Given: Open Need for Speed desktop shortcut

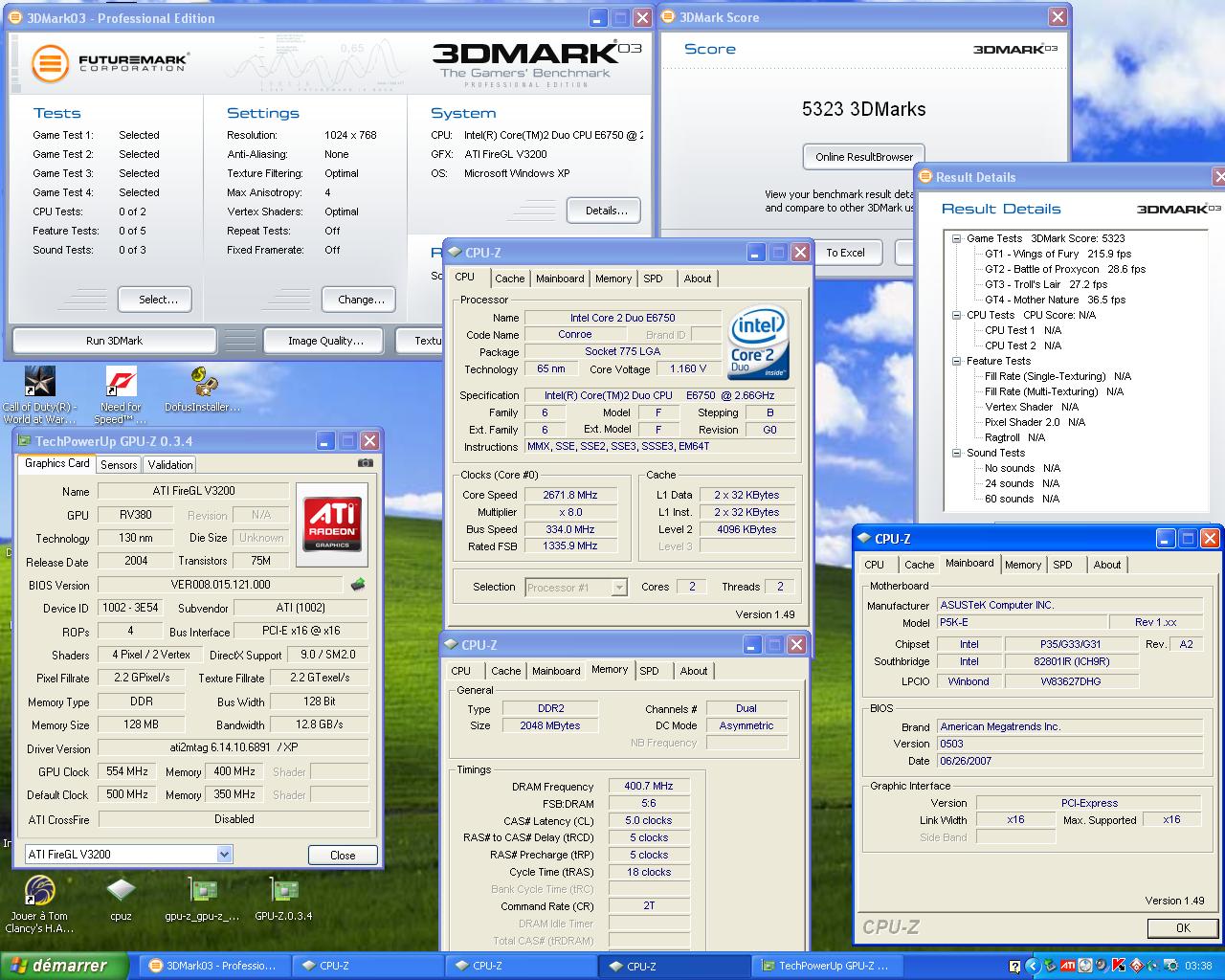Looking at the screenshot, I should click(121, 394).
